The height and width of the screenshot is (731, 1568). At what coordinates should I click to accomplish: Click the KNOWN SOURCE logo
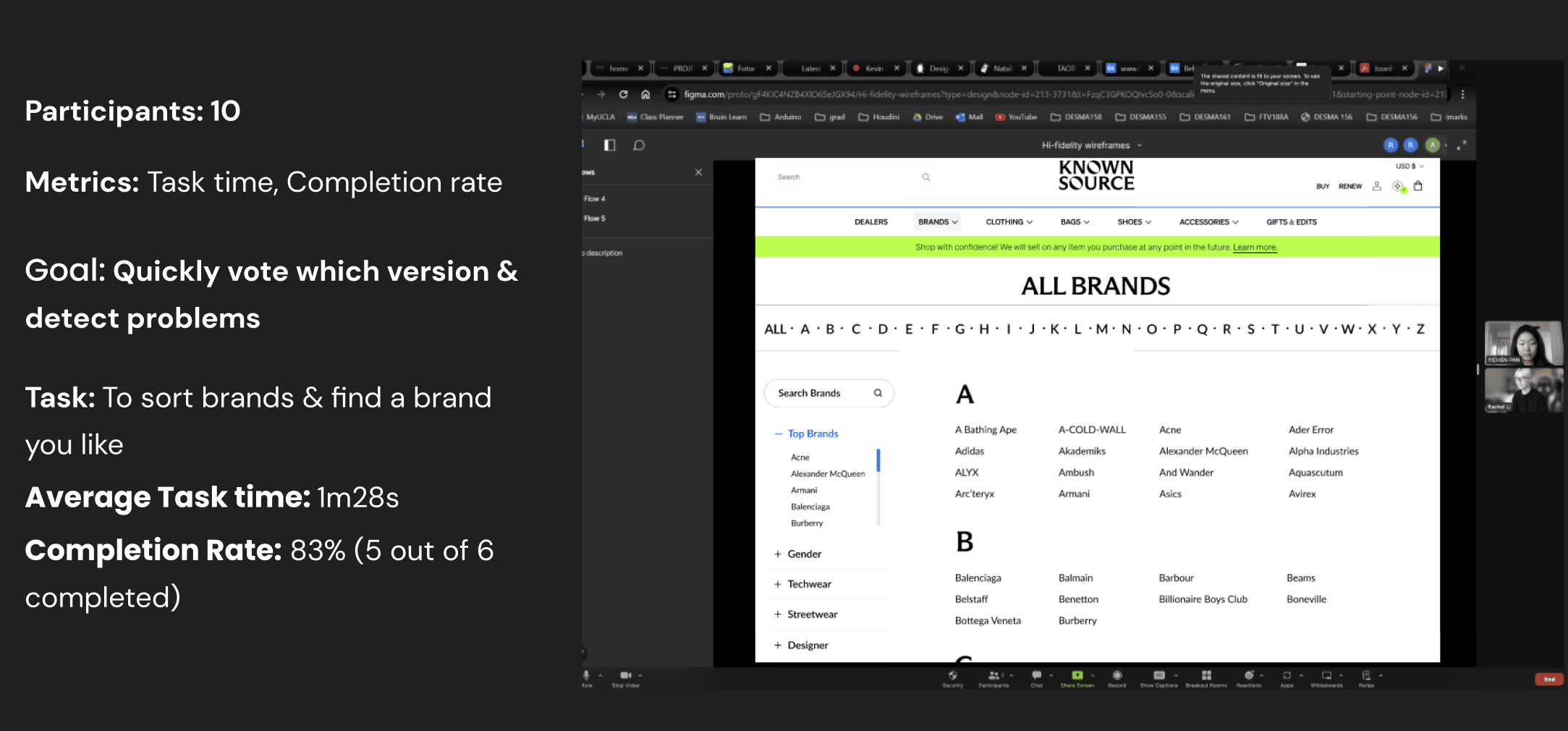1096,175
